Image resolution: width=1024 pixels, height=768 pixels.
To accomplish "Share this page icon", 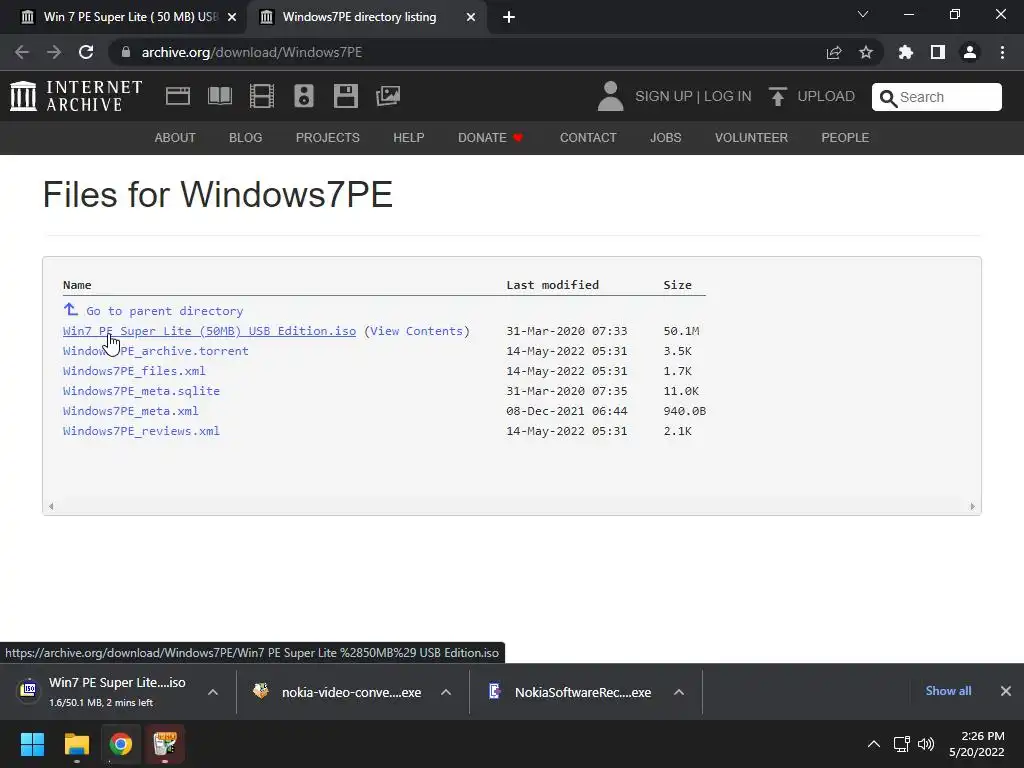I will point(834,52).
